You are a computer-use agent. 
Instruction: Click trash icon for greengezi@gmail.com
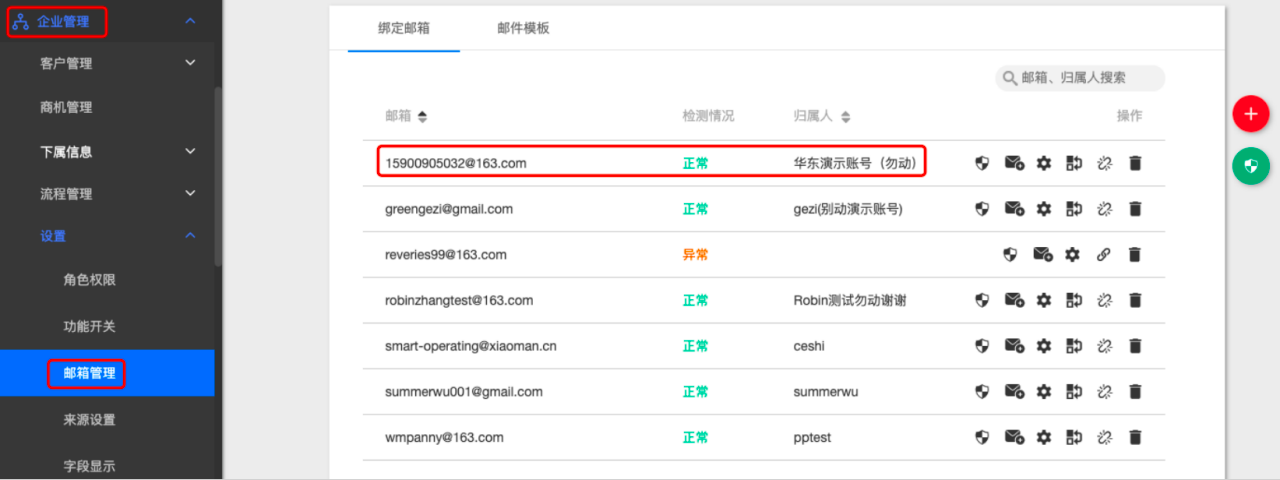[1135, 209]
